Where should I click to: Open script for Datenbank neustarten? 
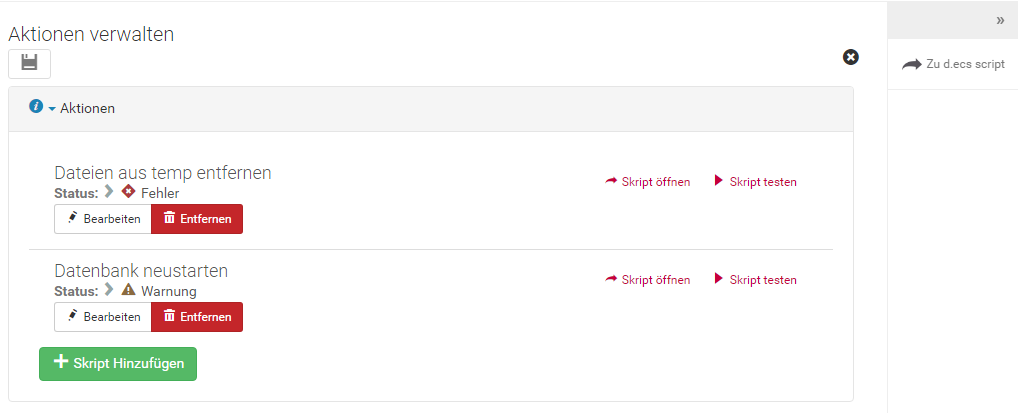click(x=647, y=280)
